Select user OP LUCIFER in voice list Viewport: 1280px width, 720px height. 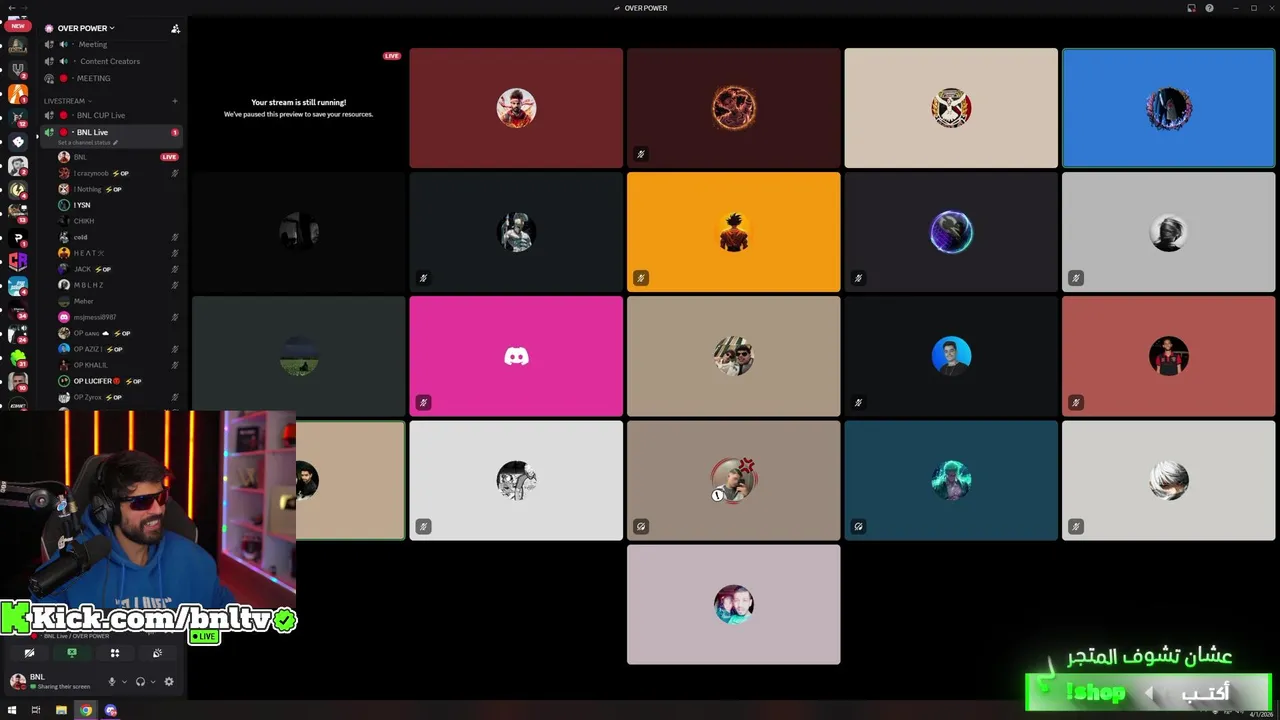(x=117, y=381)
